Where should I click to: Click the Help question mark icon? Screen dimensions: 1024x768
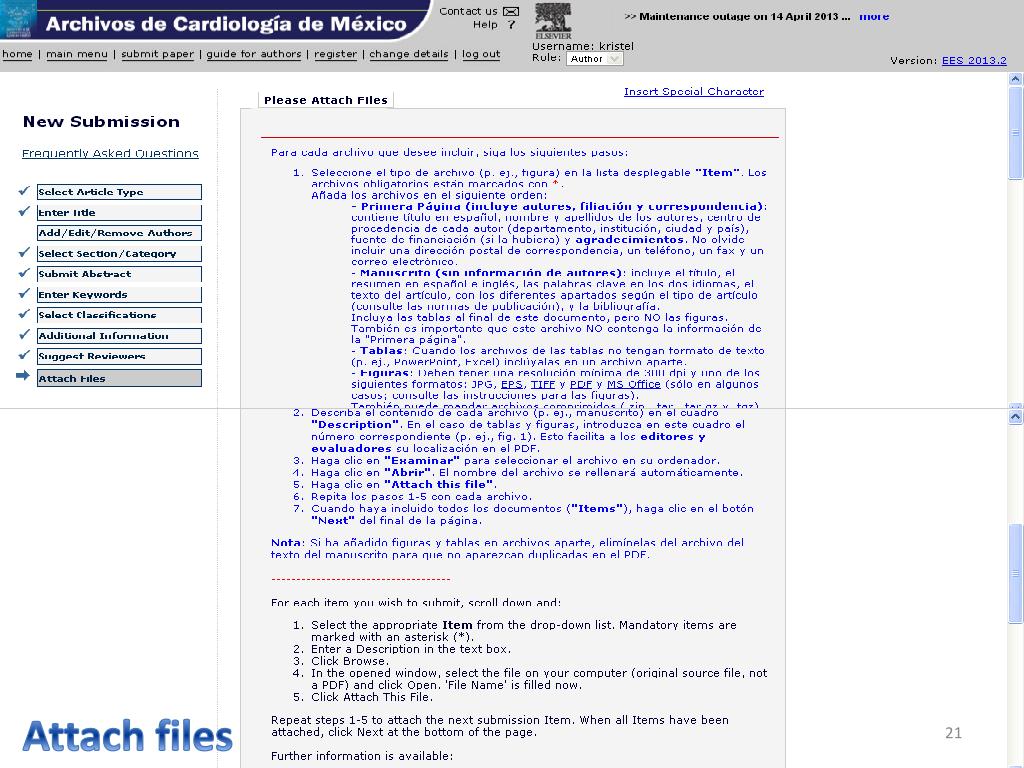coord(511,25)
